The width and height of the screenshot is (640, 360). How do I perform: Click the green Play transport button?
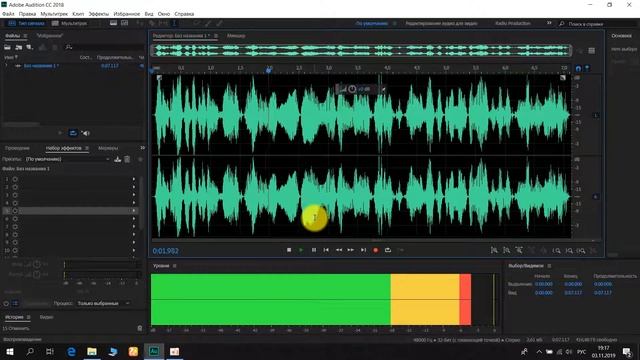301,250
